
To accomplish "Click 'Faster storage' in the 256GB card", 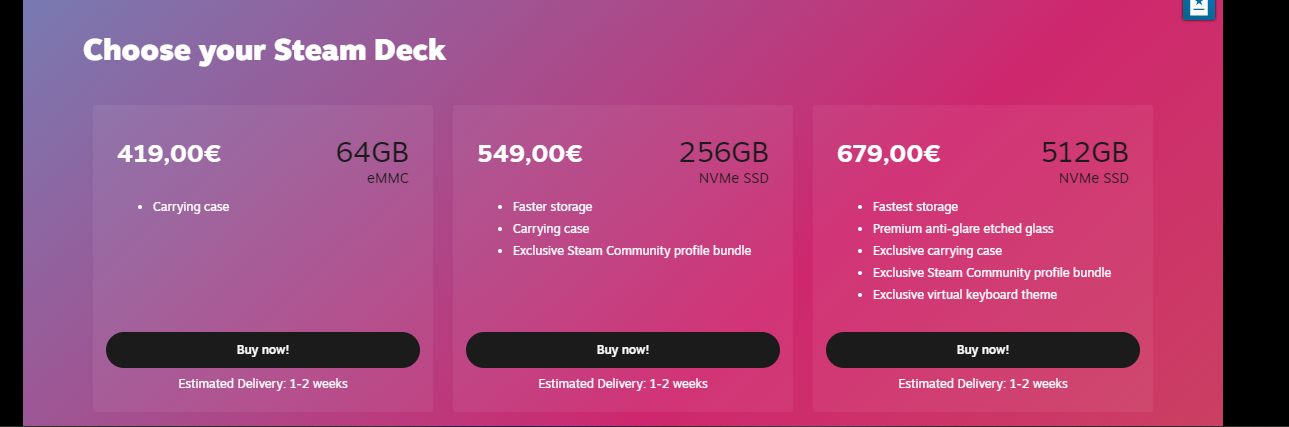I will [x=552, y=207].
